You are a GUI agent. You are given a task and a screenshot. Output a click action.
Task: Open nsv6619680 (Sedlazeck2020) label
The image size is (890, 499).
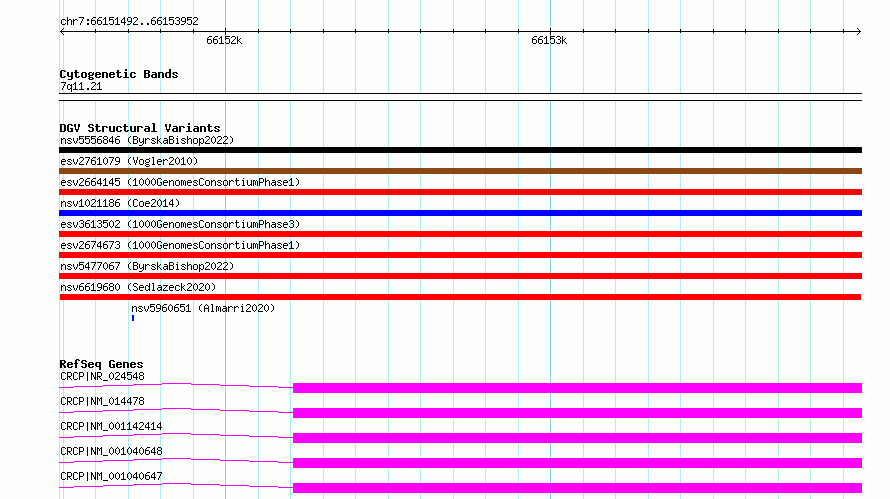[x=138, y=287]
